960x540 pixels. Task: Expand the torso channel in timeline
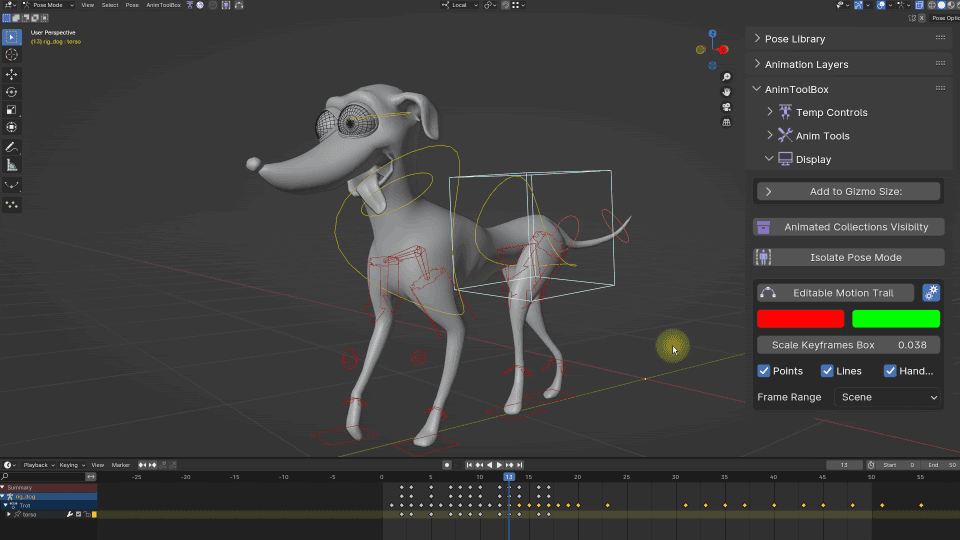click(x=9, y=514)
